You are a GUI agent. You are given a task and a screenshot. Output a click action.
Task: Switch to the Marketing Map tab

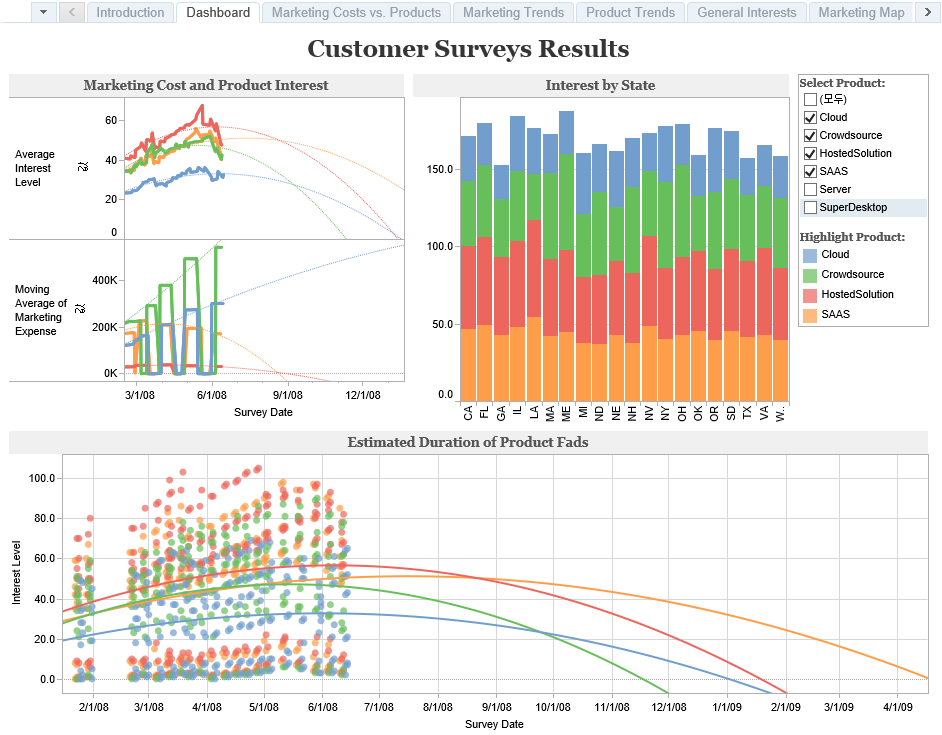(861, 13)
